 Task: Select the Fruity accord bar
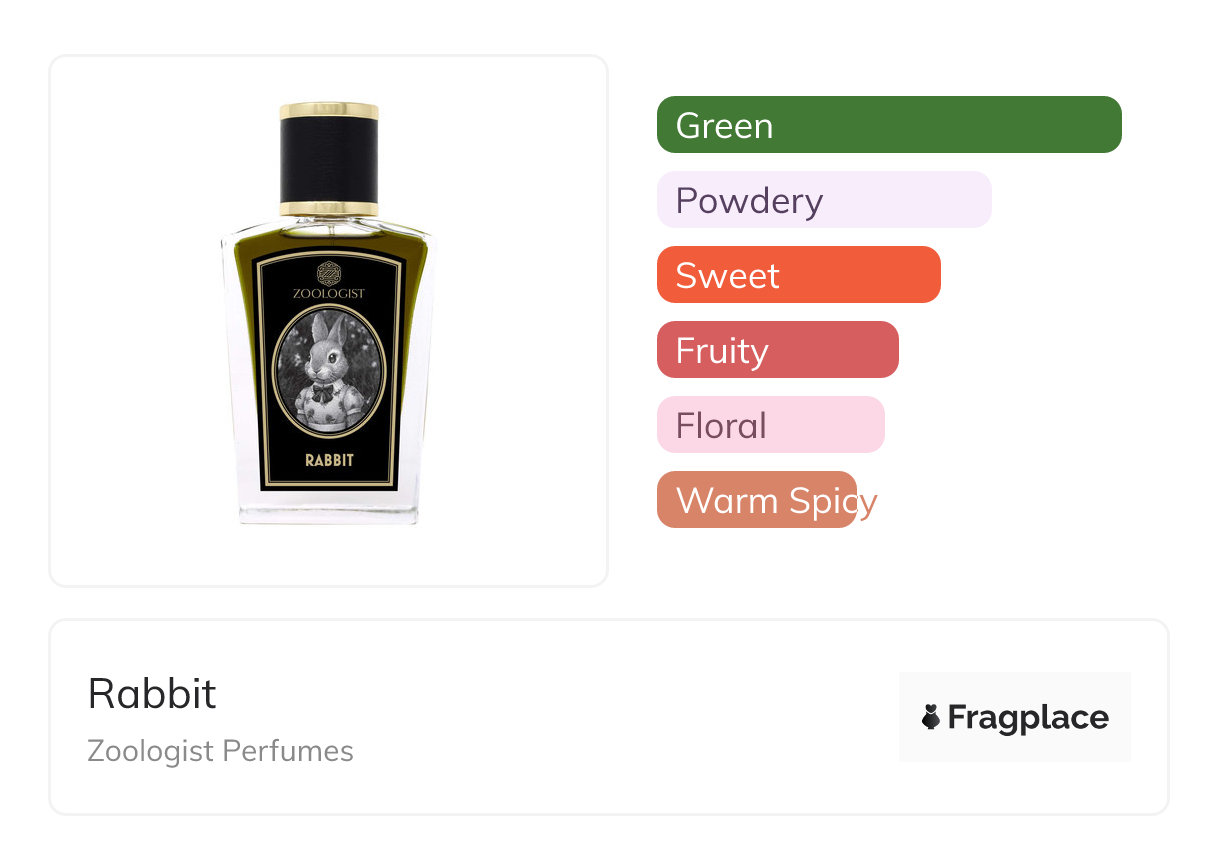click(x=778, y=350)
